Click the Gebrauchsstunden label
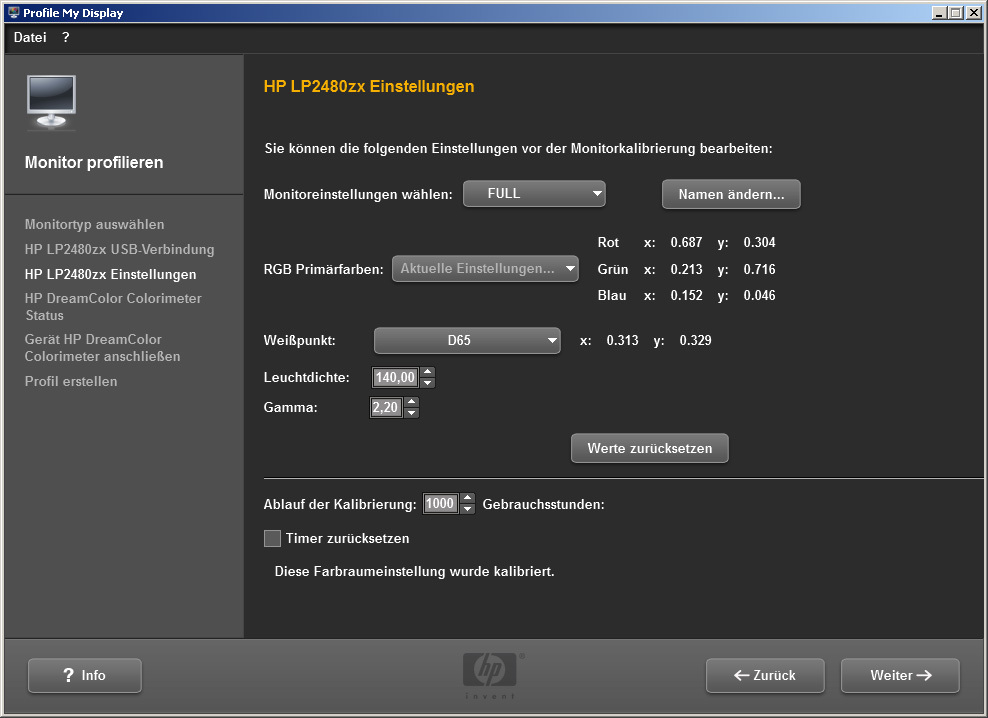This screenshot has width=988, height=718. pyautogui.click(x=543, y=504)
